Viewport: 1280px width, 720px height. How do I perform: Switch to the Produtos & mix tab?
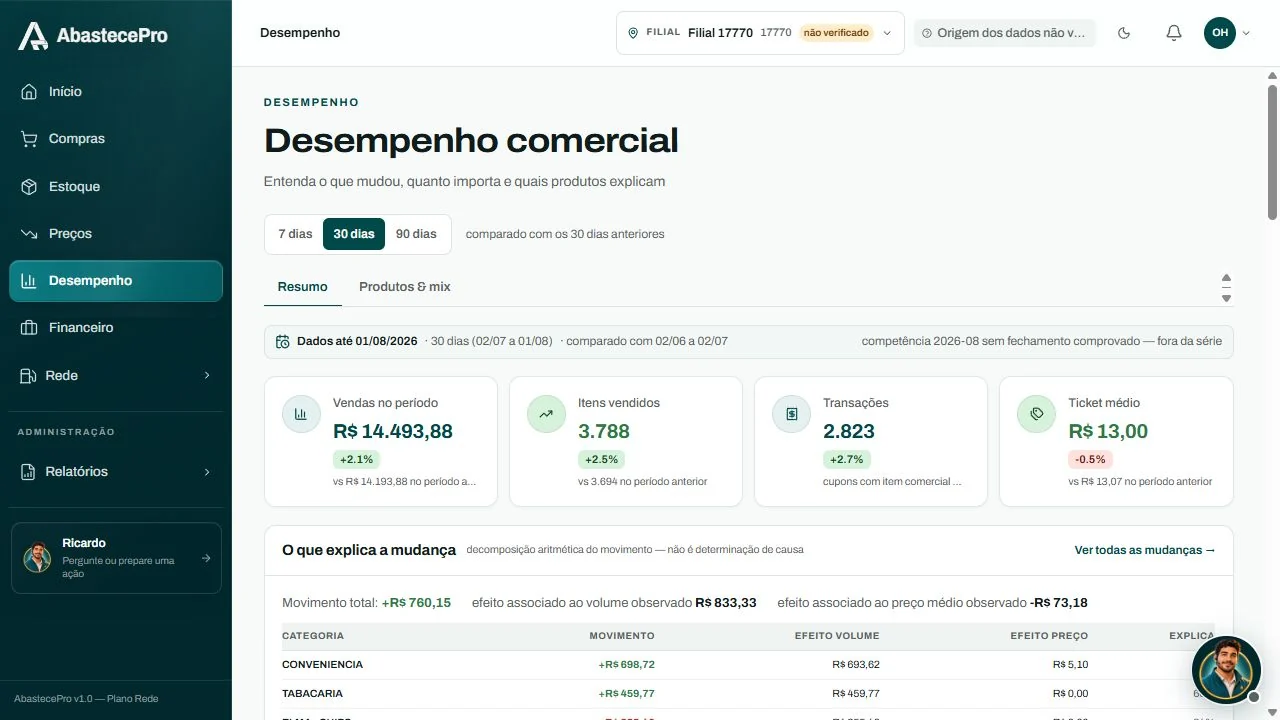(405, 287)
